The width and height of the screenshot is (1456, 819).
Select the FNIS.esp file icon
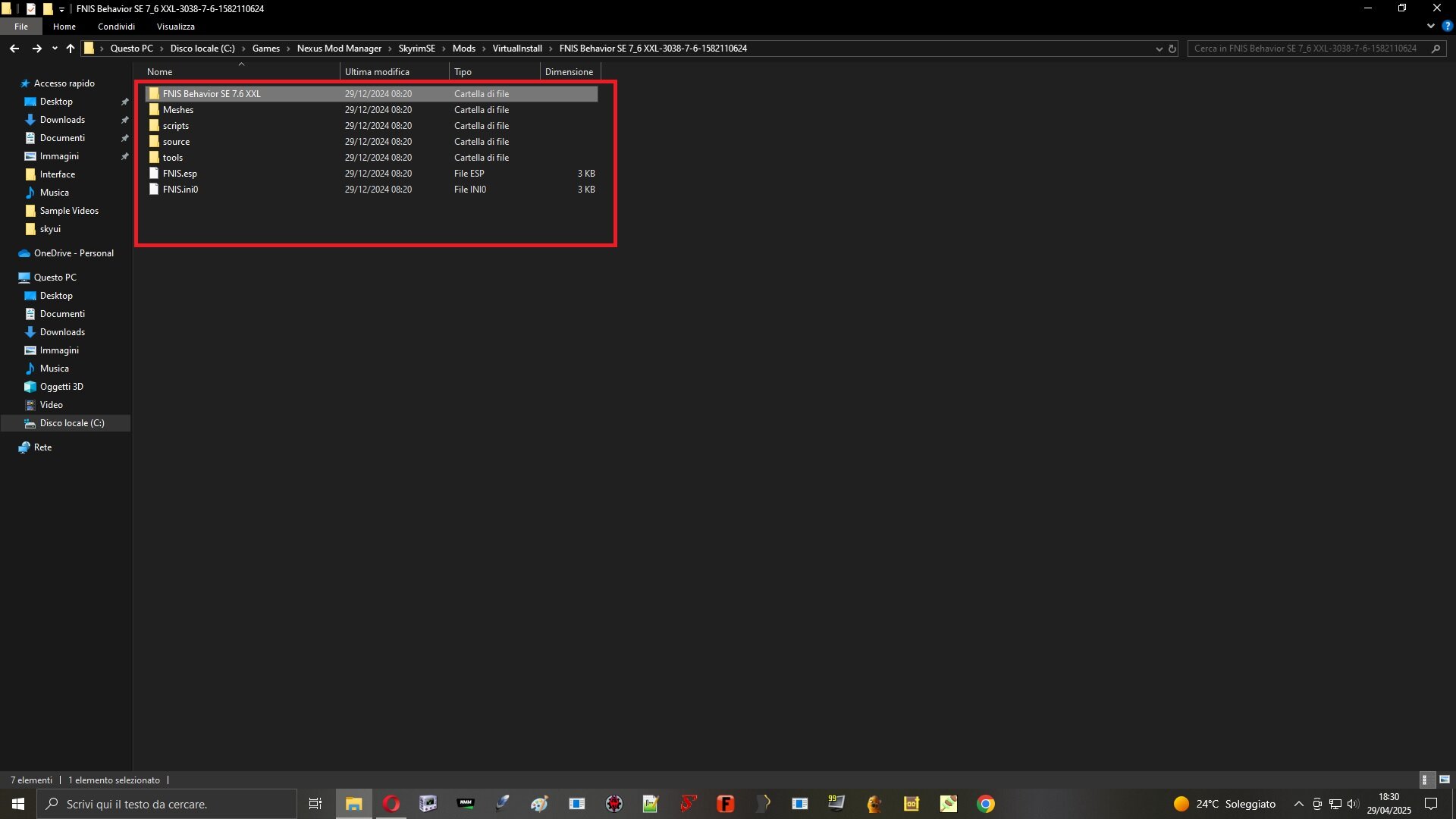(x=154, y=174)
